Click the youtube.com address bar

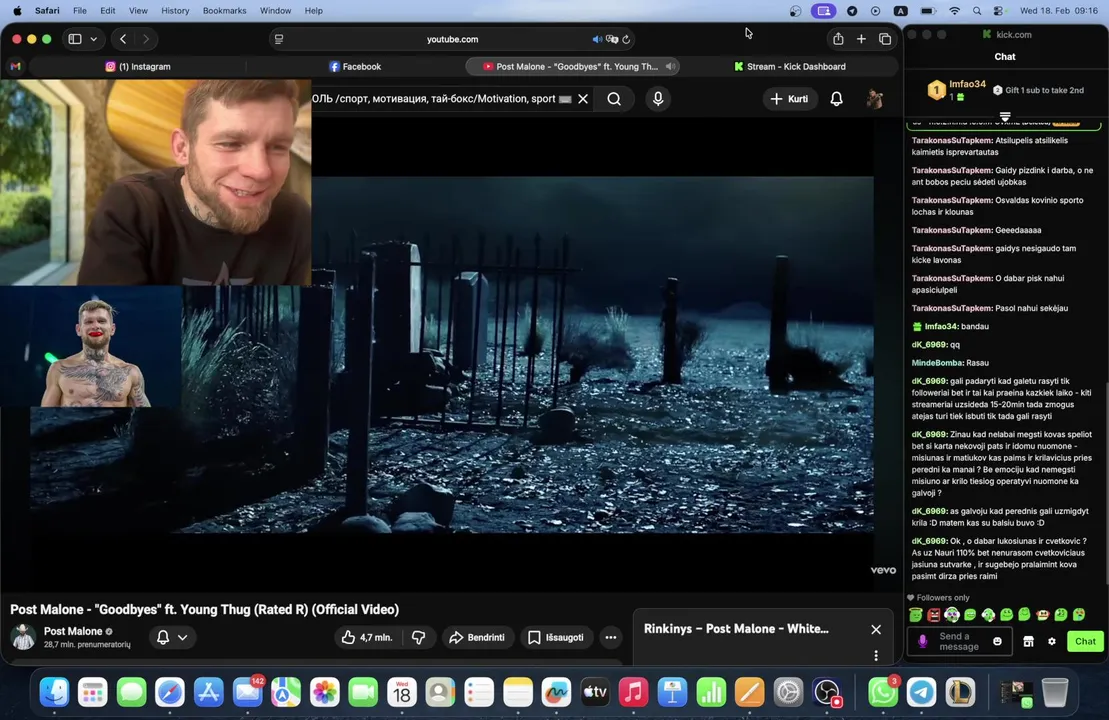point(452,40)
